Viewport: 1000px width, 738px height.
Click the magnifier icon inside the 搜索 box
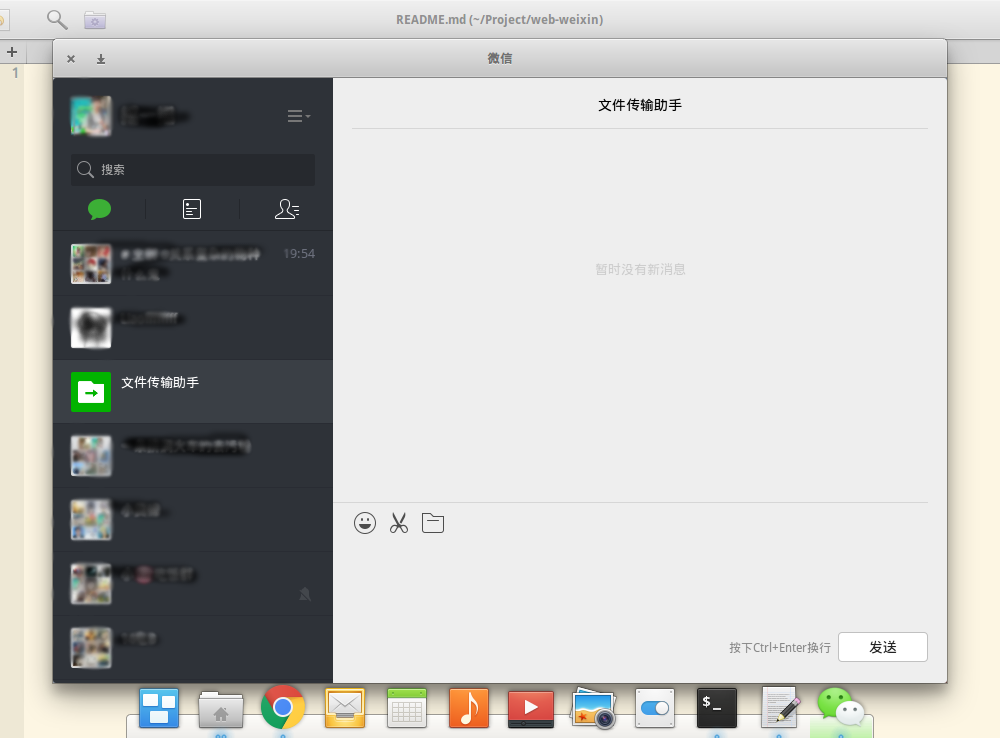pos(85,169)
